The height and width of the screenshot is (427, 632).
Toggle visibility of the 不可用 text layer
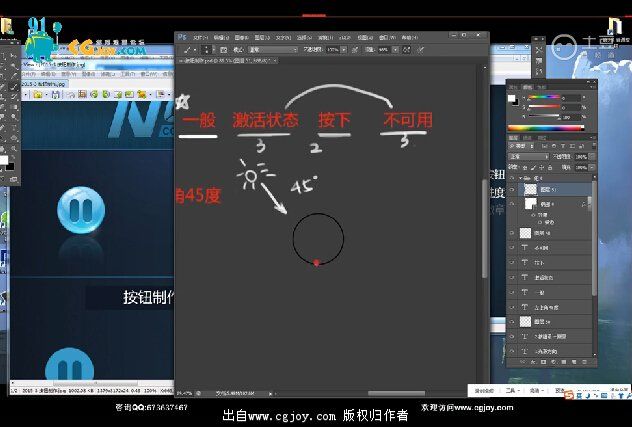coord(512,248)
